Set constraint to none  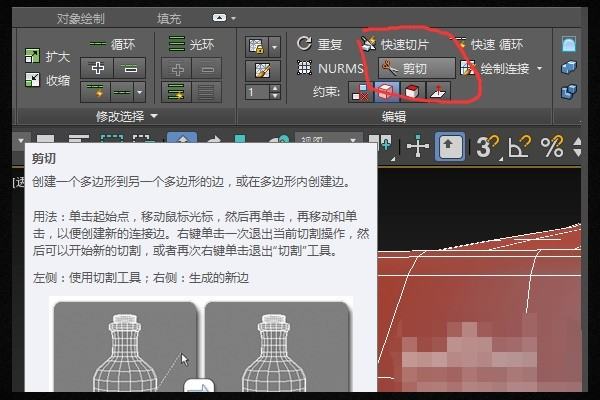(x=361, y=92)
